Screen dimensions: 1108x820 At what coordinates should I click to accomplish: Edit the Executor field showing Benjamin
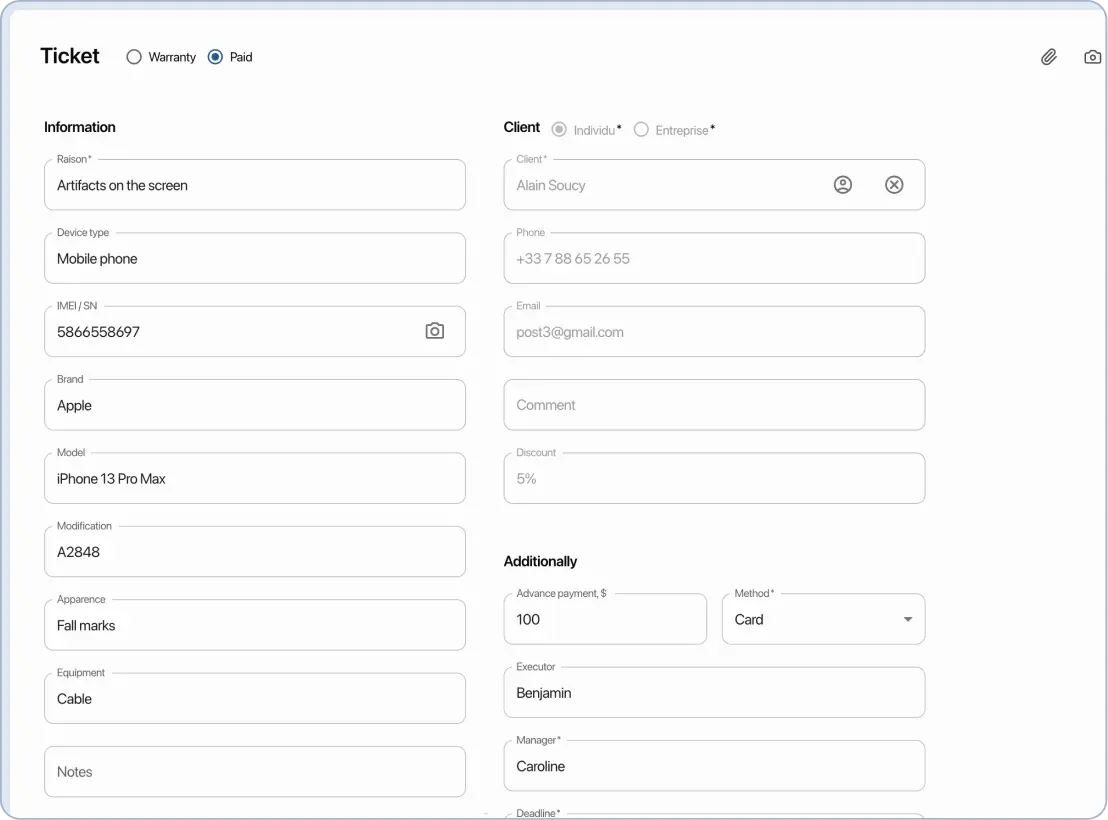pos(714,692)
